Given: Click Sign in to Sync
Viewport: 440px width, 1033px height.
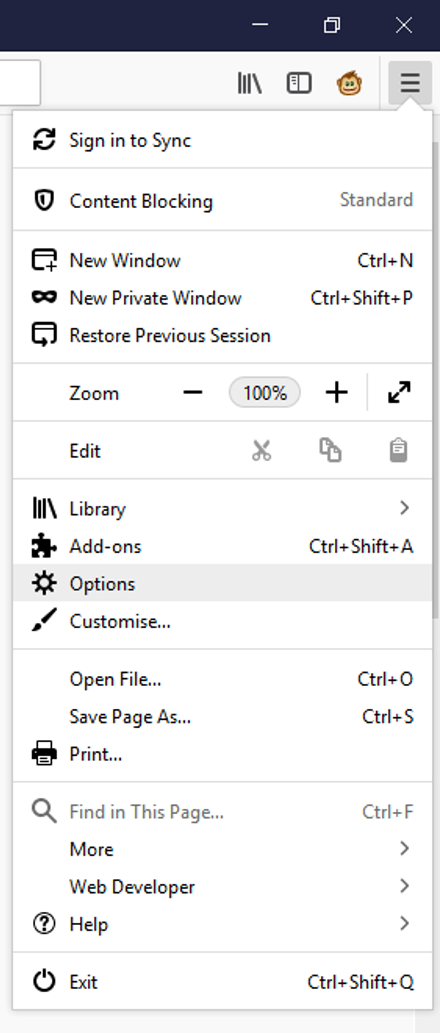Looking at the screenshot, I should pos(223,140).
